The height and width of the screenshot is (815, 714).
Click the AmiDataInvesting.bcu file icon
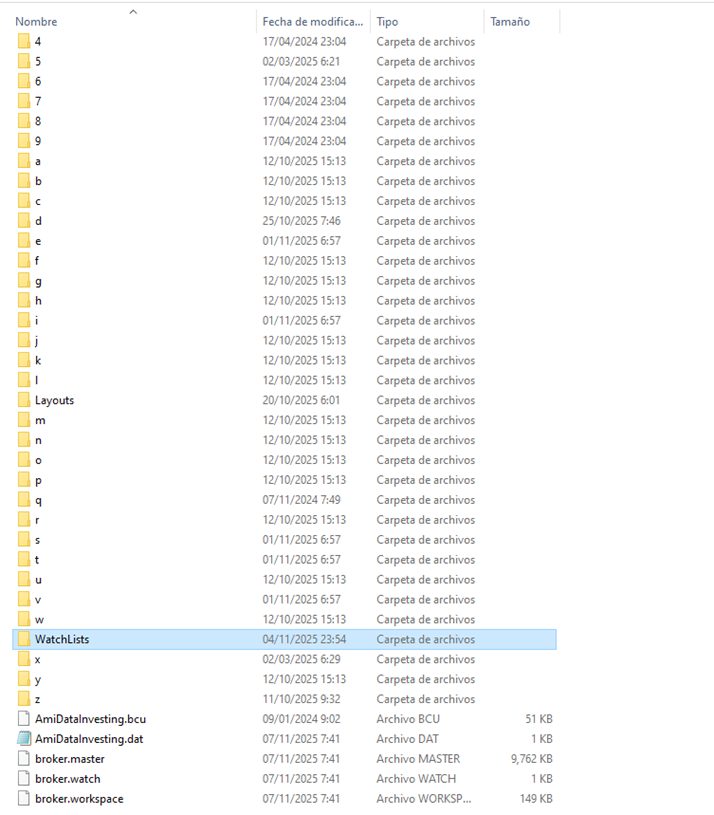pos(24,719)
